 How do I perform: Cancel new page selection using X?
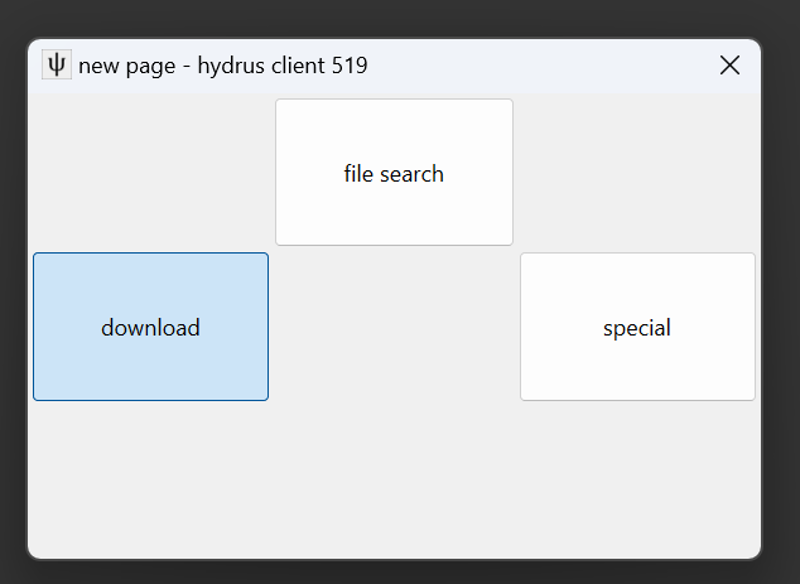[730, 65]
